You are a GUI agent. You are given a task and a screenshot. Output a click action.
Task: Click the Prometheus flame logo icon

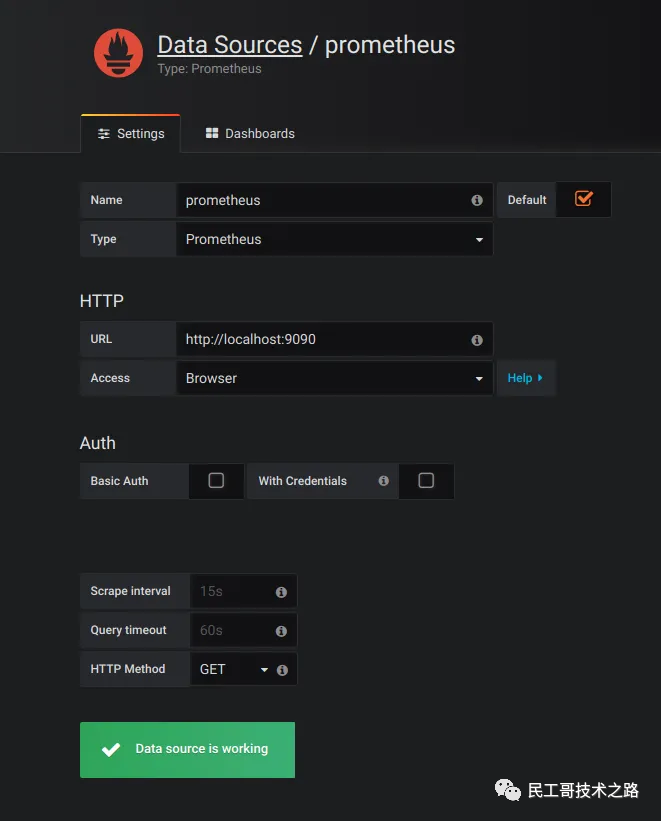click(118, 53)
